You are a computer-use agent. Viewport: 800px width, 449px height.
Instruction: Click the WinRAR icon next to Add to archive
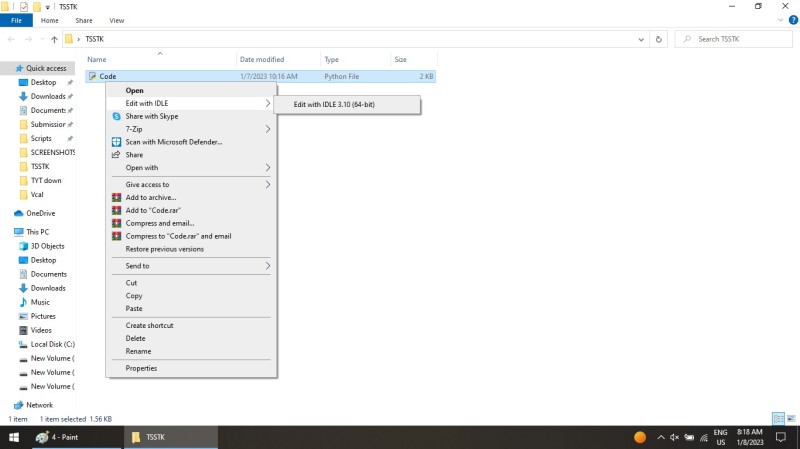tap(116, 197)
